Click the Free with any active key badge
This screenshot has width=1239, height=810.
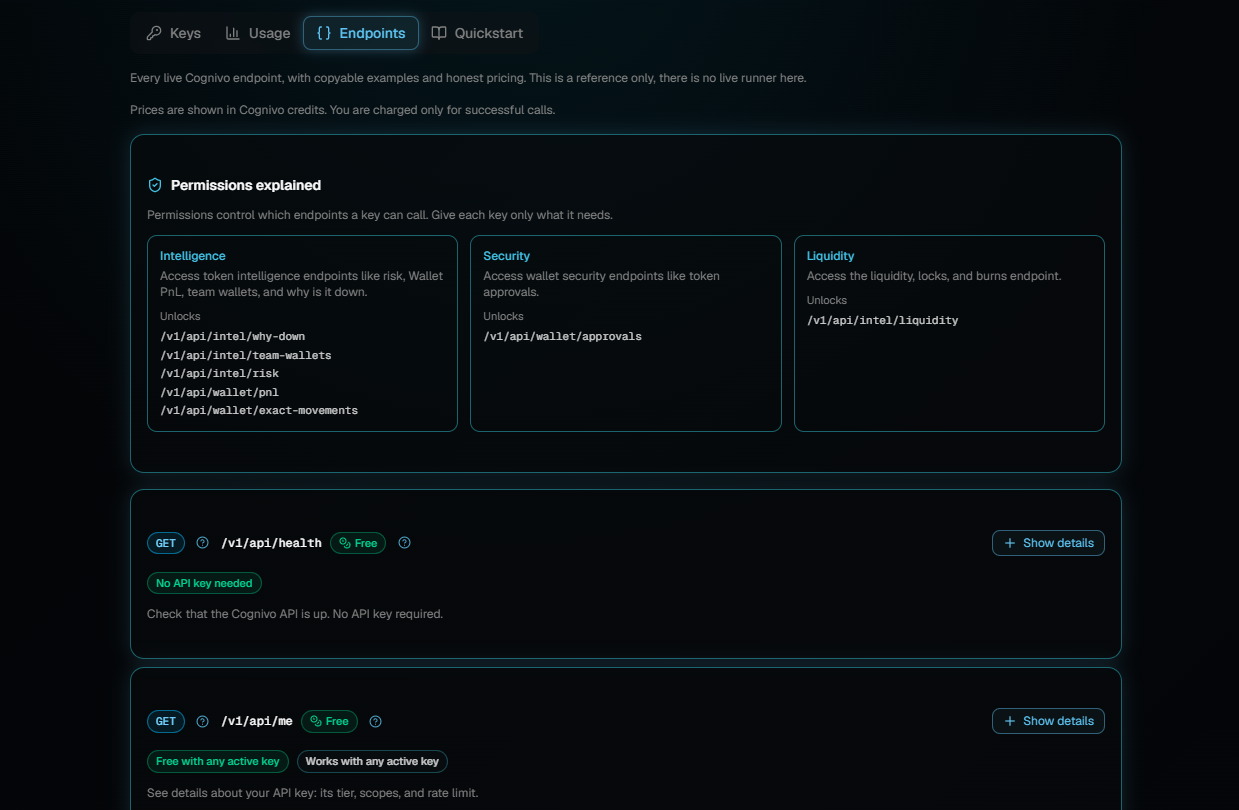click(218, 761)
